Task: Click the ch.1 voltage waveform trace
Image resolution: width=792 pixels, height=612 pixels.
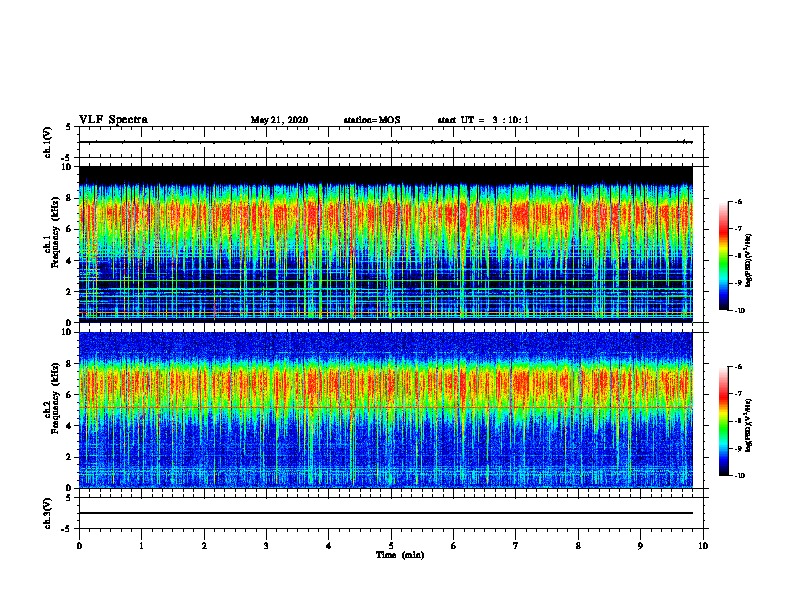Action: tap(385, 142)
